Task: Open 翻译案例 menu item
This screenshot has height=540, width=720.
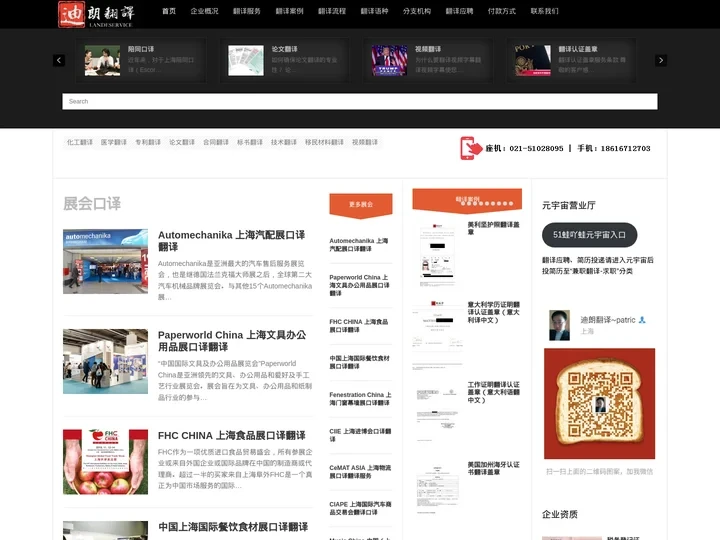Action: coord(289,11)
